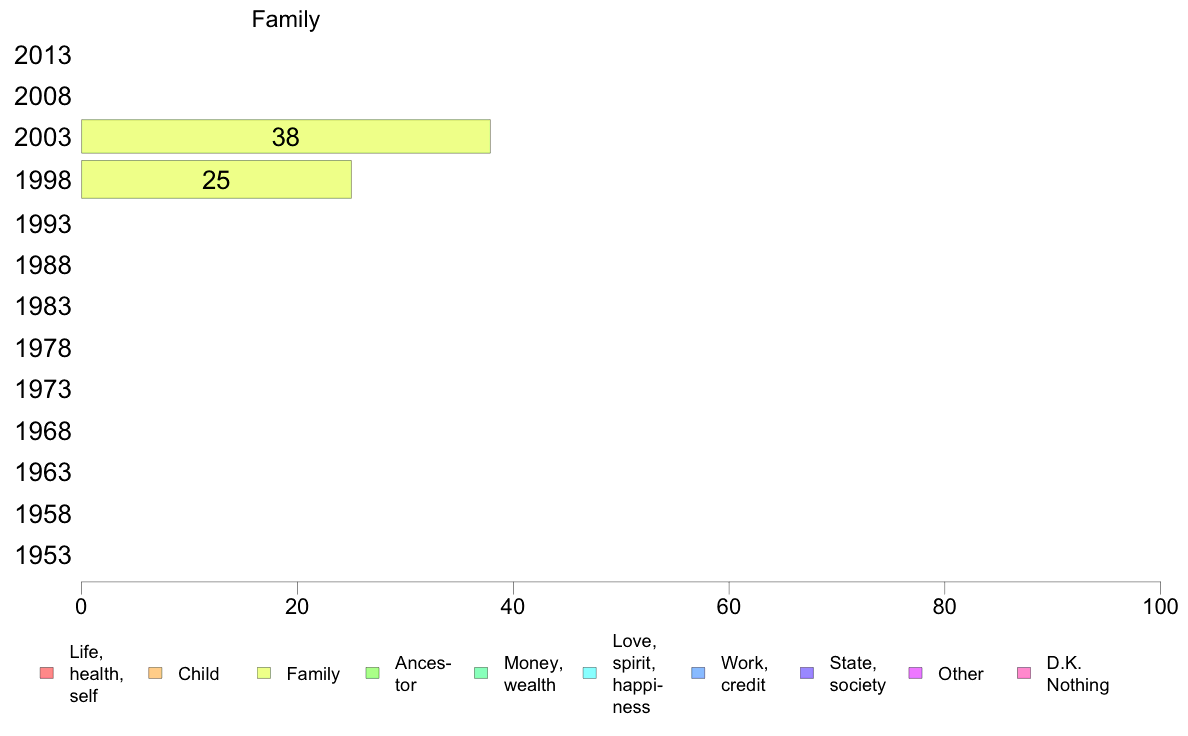Click the Family yellow legend swatch

[x=264, y=673]
